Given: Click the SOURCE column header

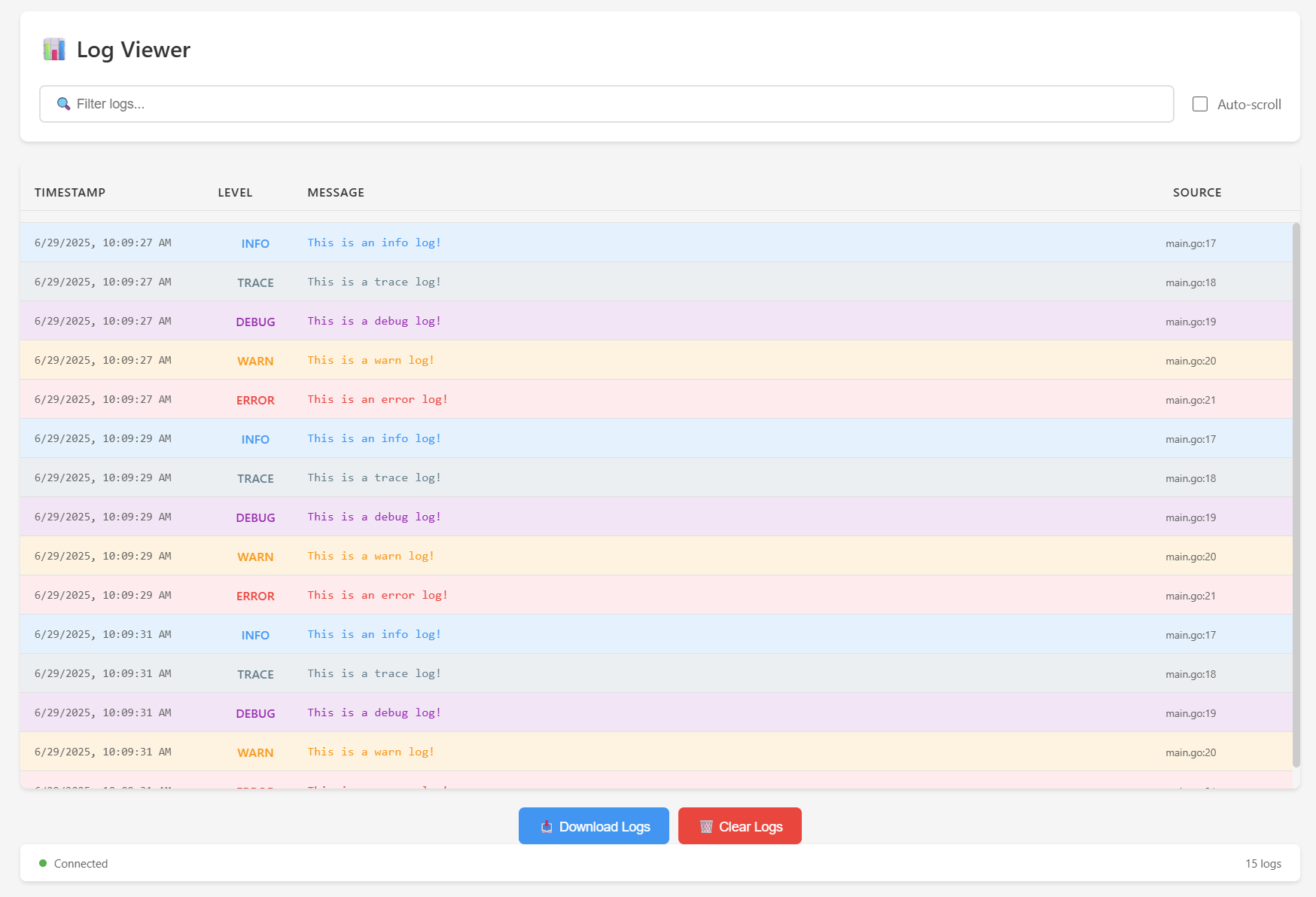Looking at the screenshot, I should point(1197,193).
